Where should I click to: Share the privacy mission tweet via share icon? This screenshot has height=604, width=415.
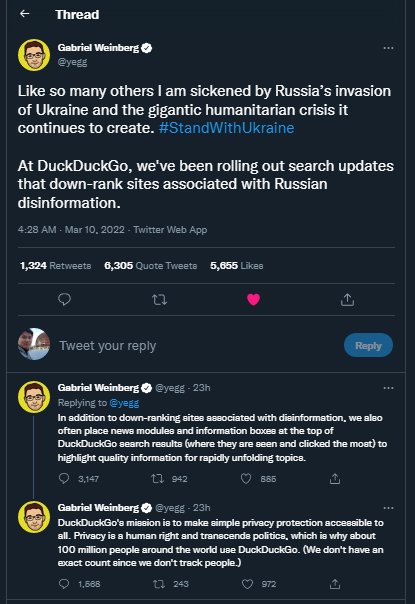pyautogui.click(x=335, y=584)
